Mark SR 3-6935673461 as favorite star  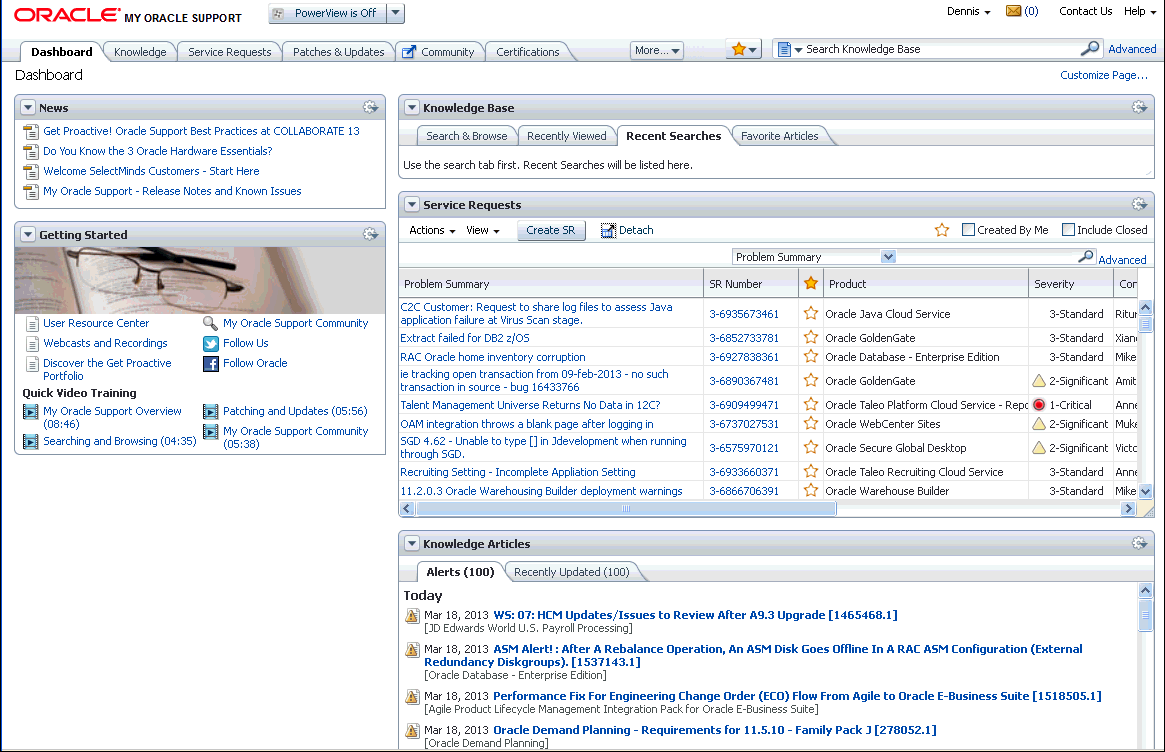(x=811, y=314)
